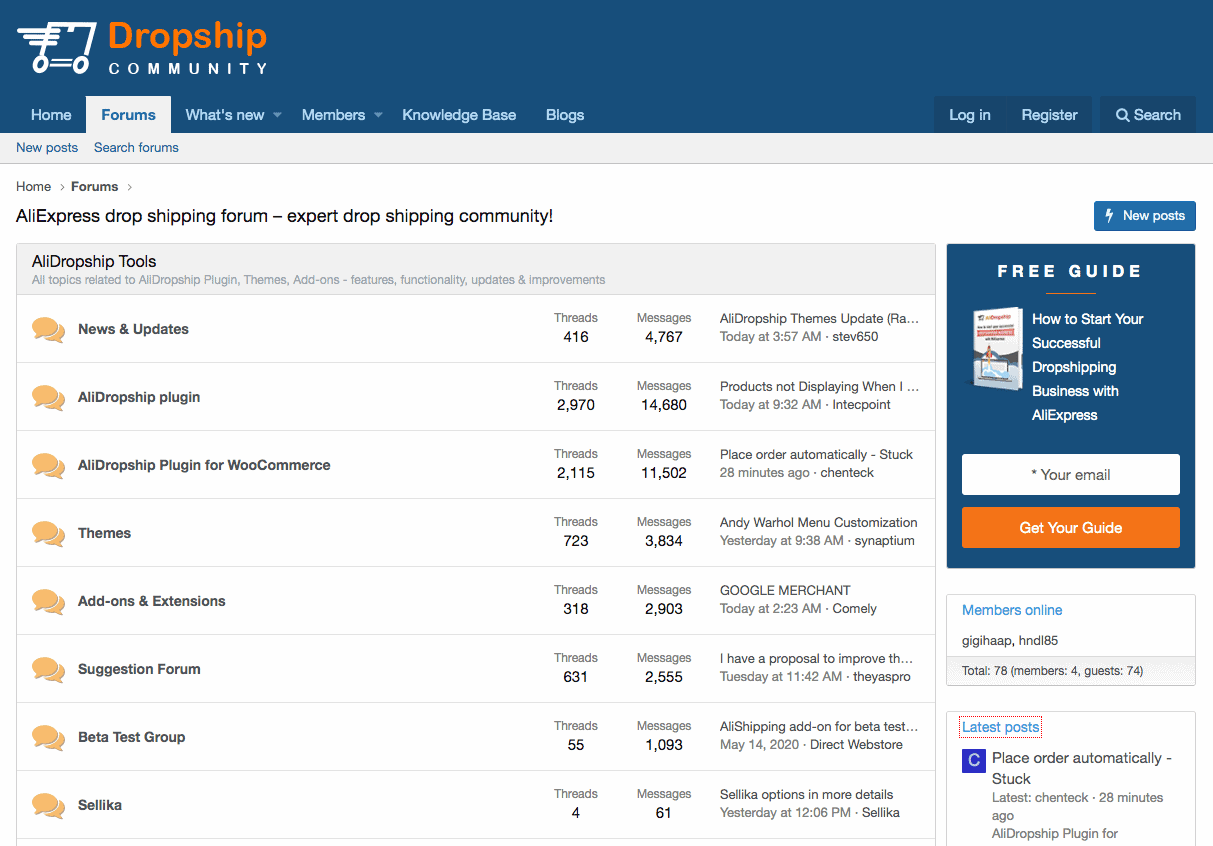Open Search forums in the sub-navigation
The image size is (1213, 846).
[136, 147]
